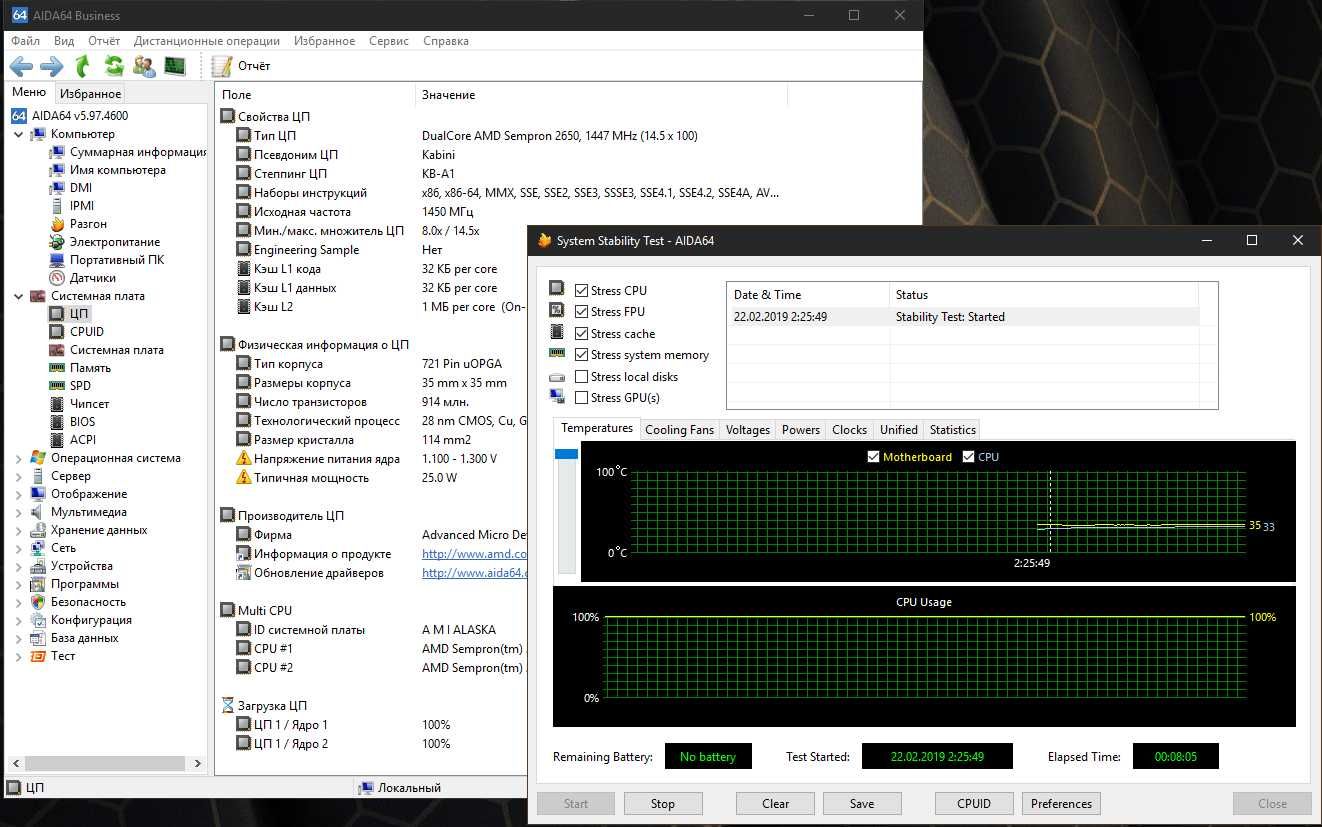Open Электропитание tree item
The height and width of the screenshot is (827, 1322).
115,242
